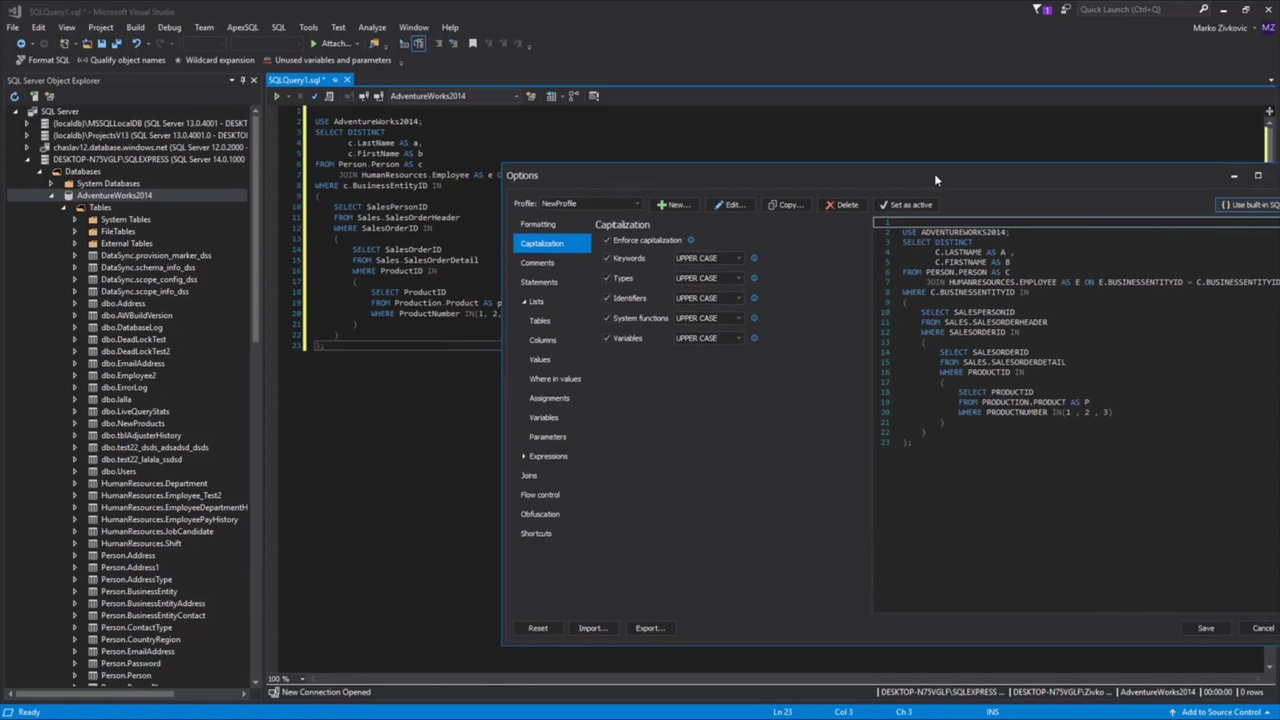The image size is (1280, 720).
Task: Open the Keywords UPPER CASE dropdown
Action: (x=738, y=258)
